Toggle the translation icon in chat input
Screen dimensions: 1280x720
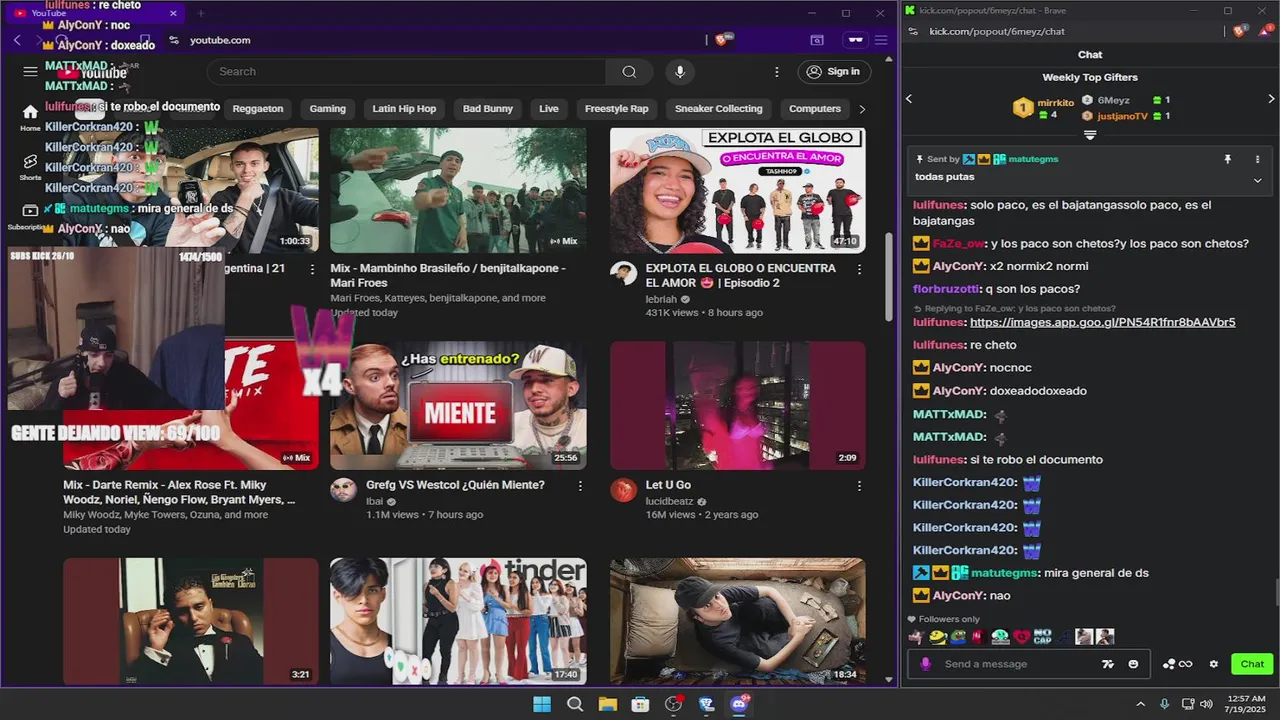1107,664
